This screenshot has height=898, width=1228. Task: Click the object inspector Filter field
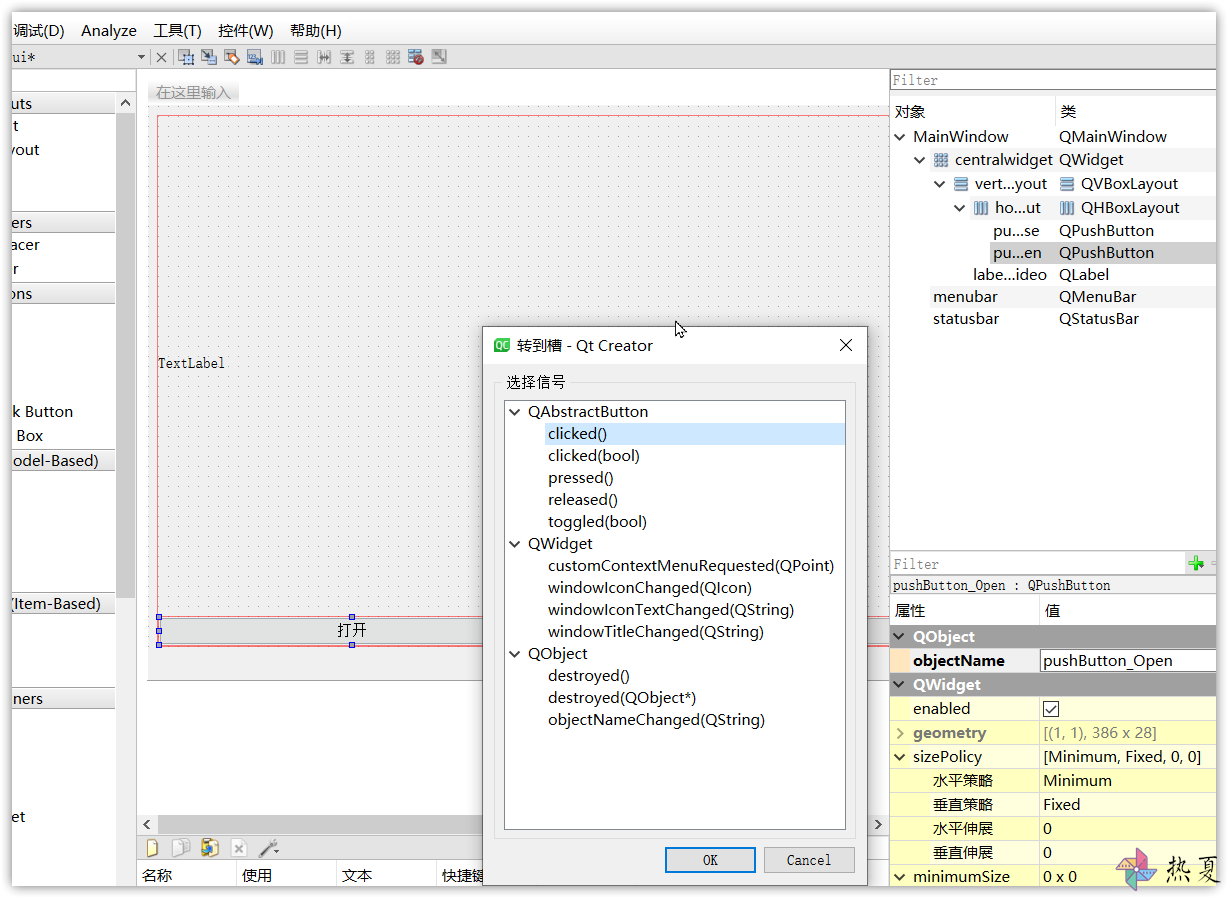(1052, 80)
